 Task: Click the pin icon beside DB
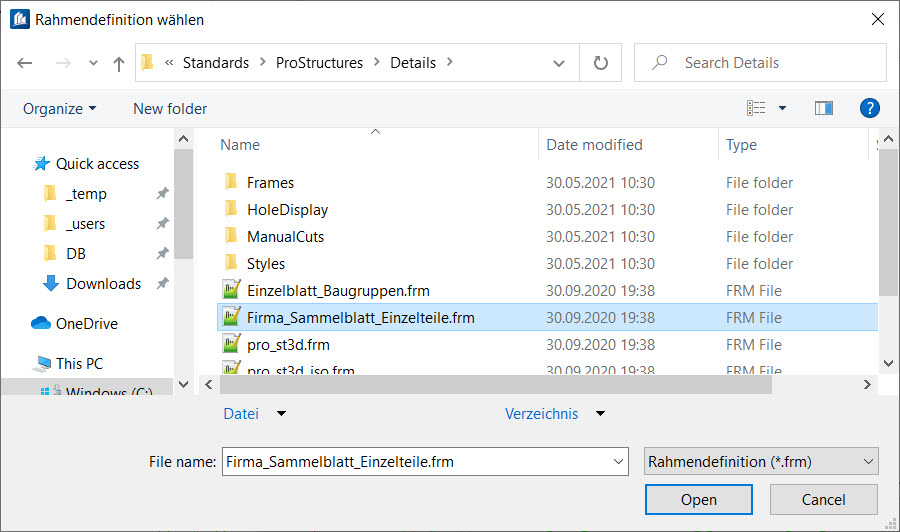162,253
